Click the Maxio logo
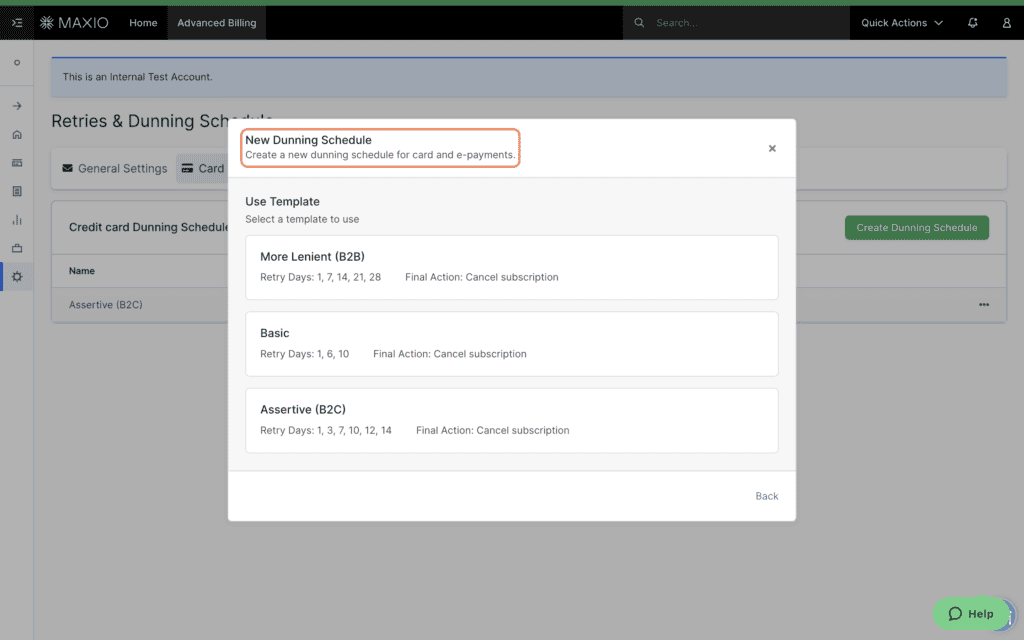This screenshot has height=640, width=1024. point(74,23)
